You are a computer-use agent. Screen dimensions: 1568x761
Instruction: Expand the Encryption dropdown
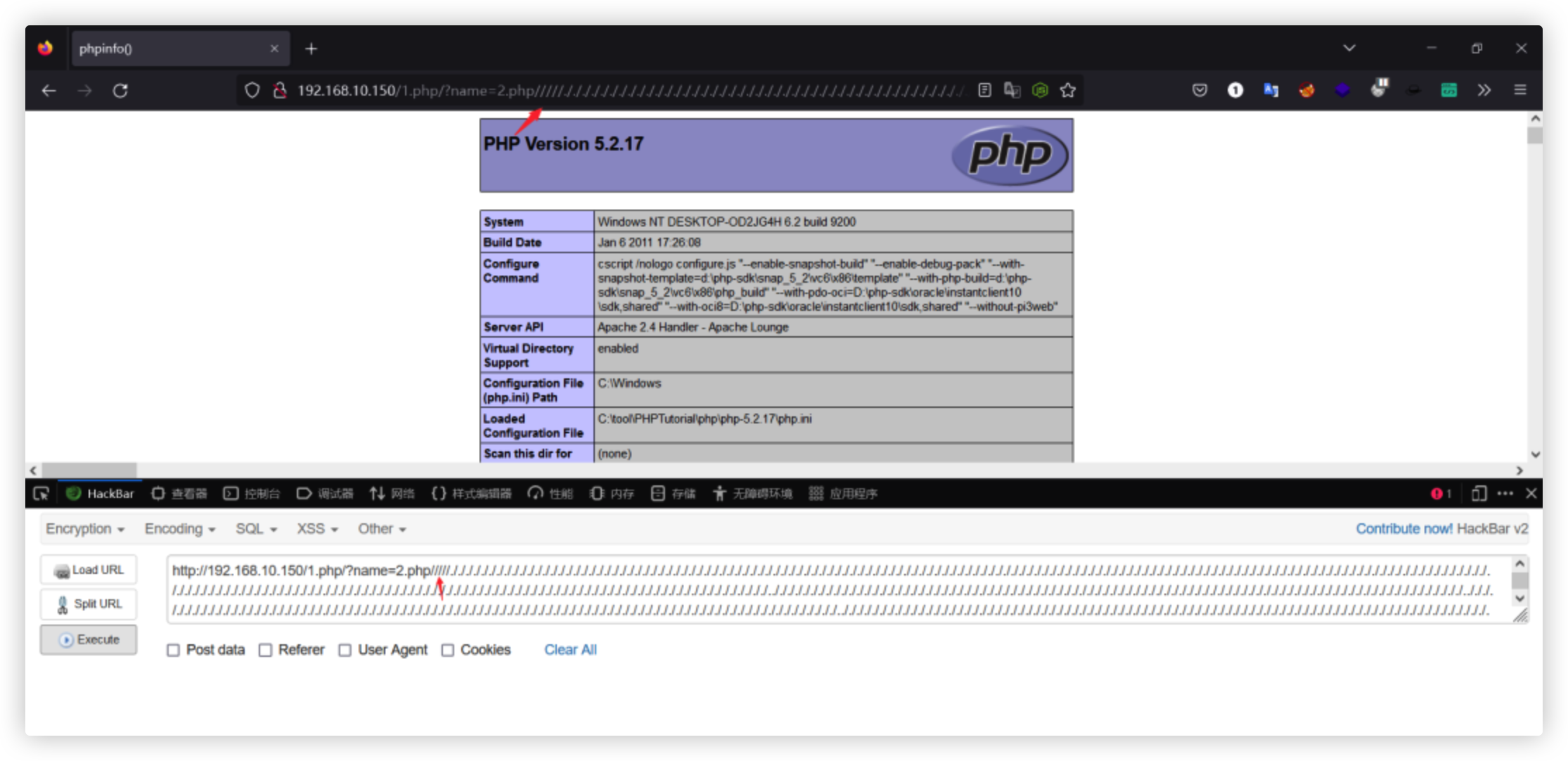coord(85,529)
